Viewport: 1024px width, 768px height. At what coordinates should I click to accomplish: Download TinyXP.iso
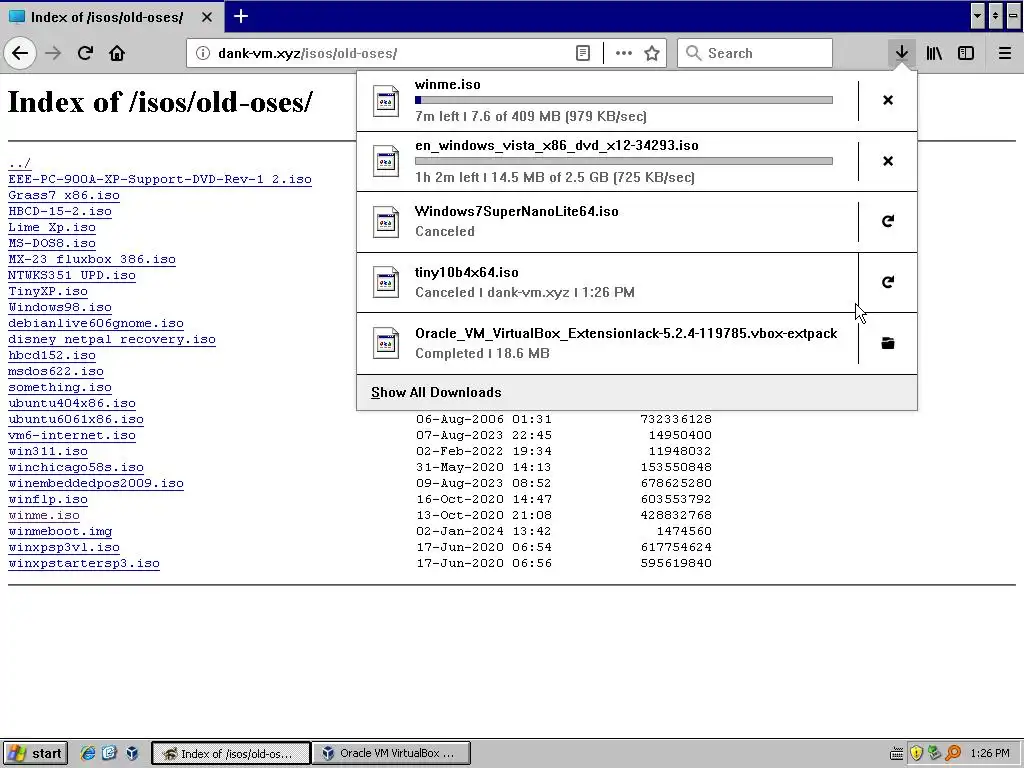pyautogui.click(x=48, y=291)
